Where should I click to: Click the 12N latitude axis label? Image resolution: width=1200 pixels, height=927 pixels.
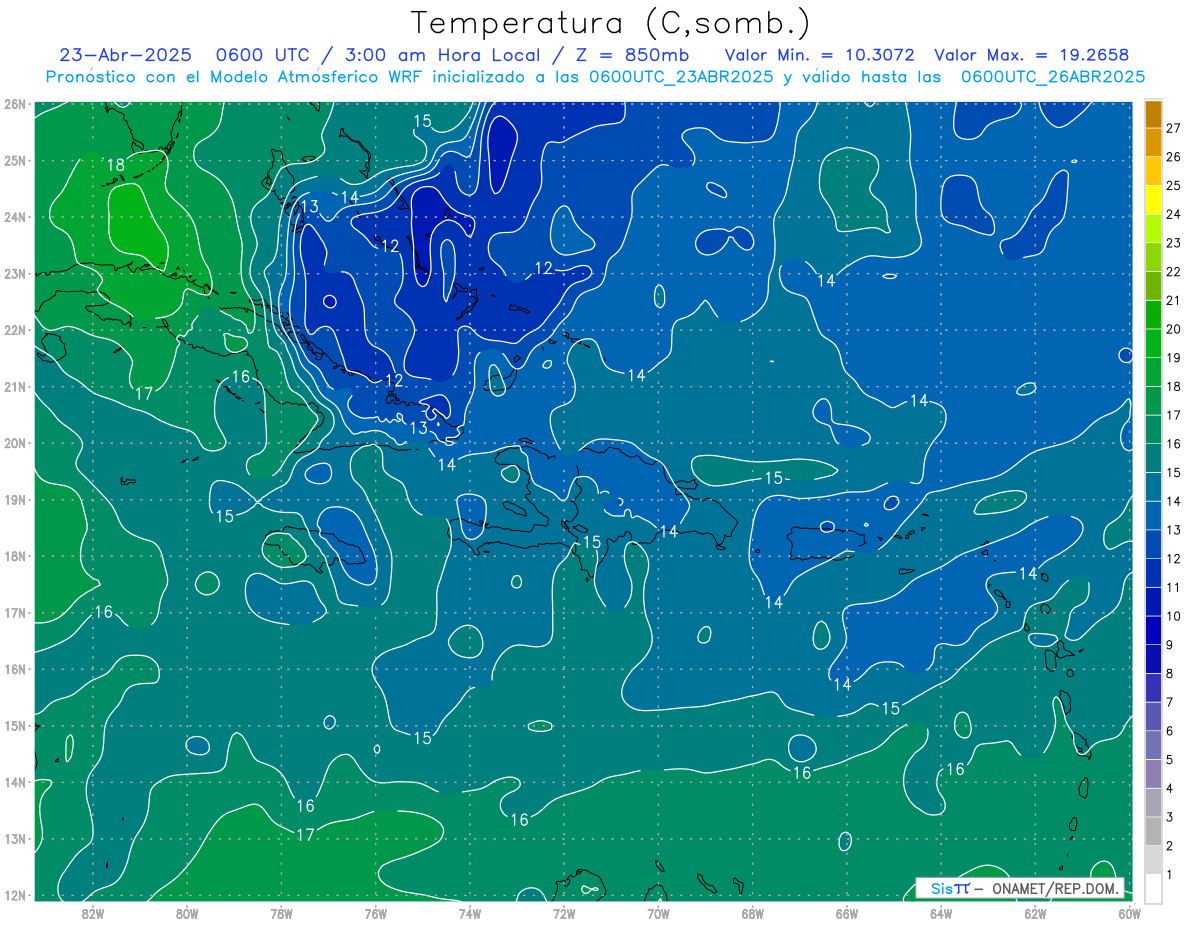tap(14, 895)
